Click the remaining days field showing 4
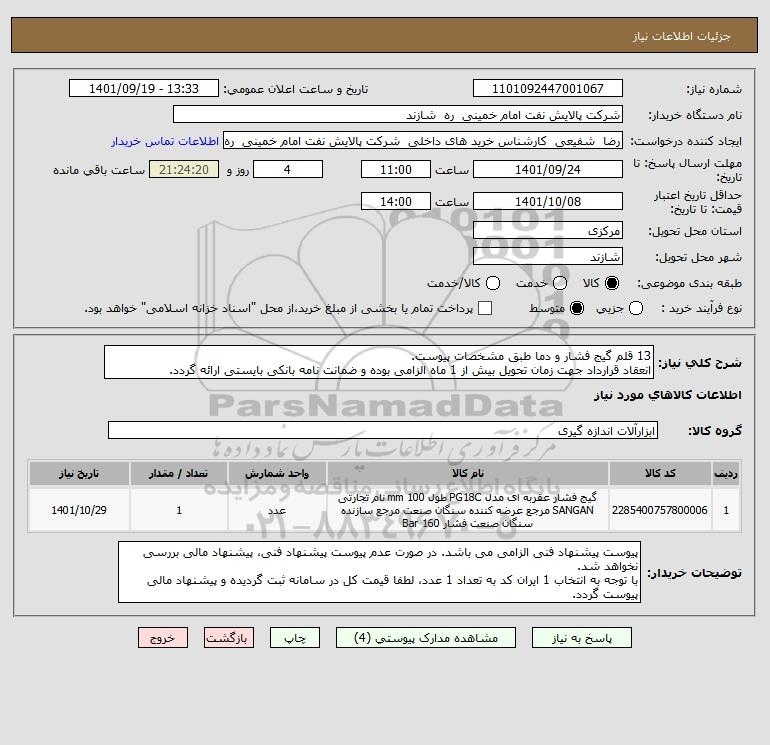 tap(288, 169)
